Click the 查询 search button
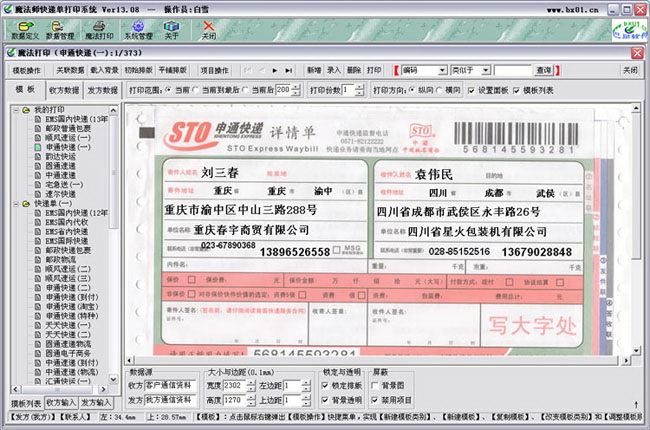This screenshot has height=430, width=650. point(544,70)
